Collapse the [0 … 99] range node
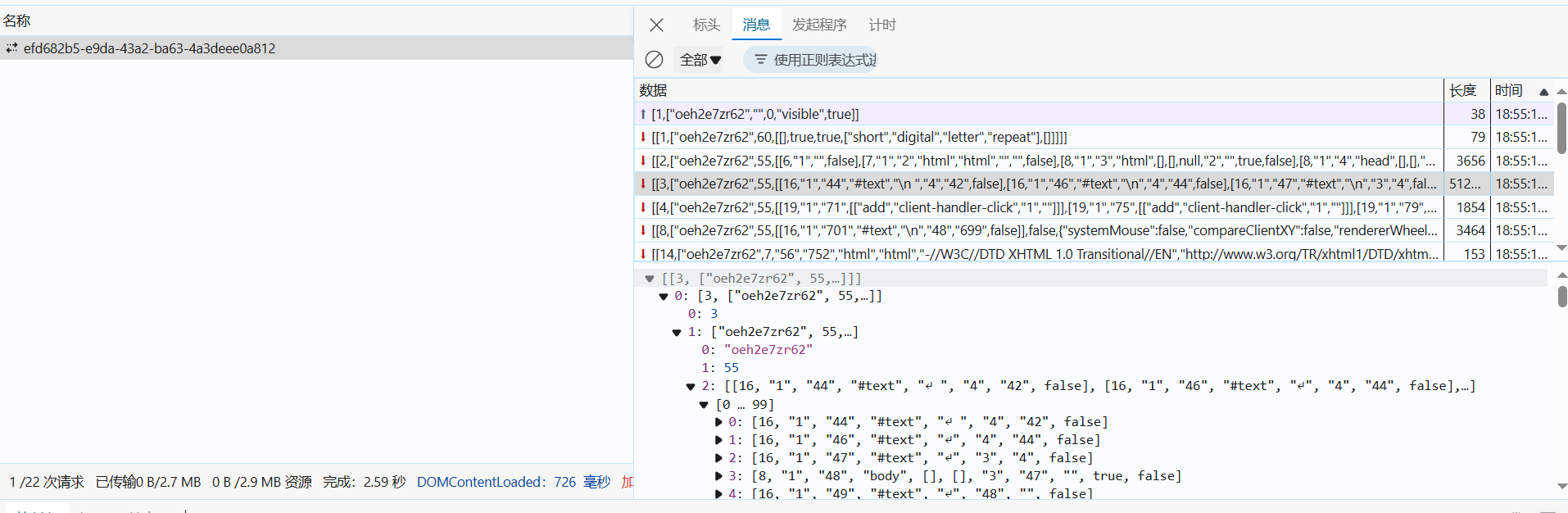This screenshot has height=513, width=1568. pyautogui.click(x=704, y=405)
